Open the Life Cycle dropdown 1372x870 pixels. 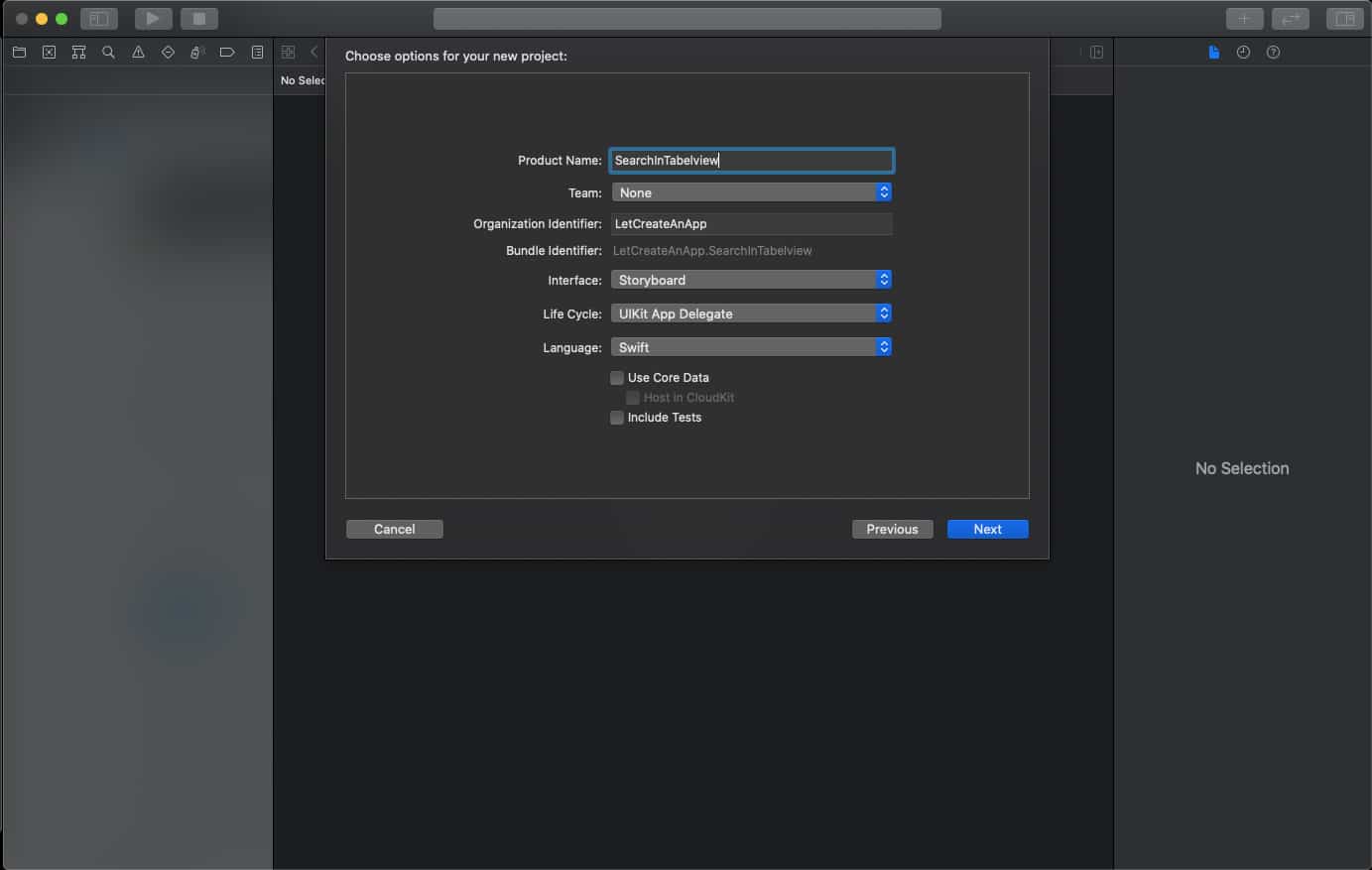point(752,313)
